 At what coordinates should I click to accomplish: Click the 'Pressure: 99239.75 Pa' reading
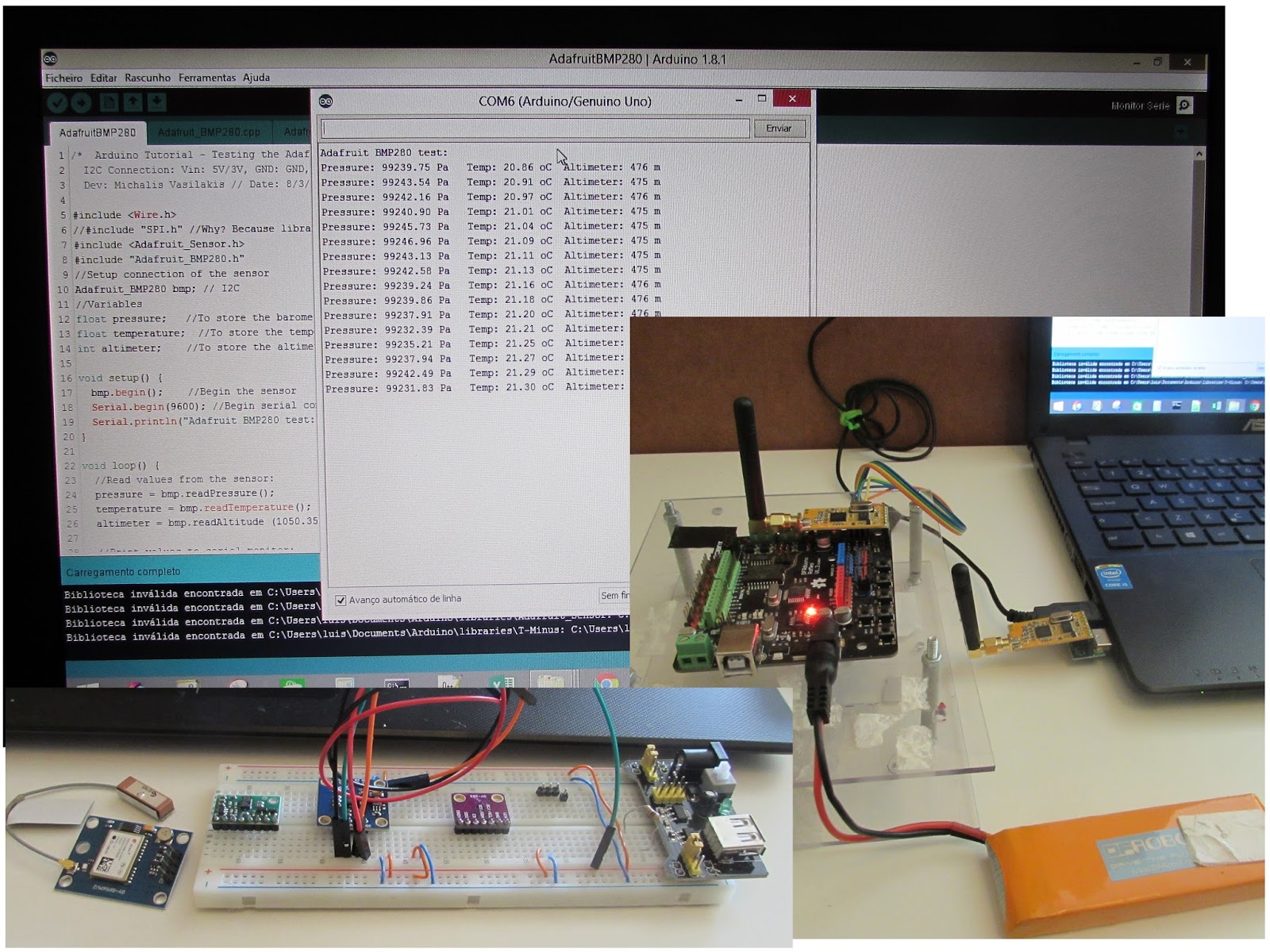[385, 167]
